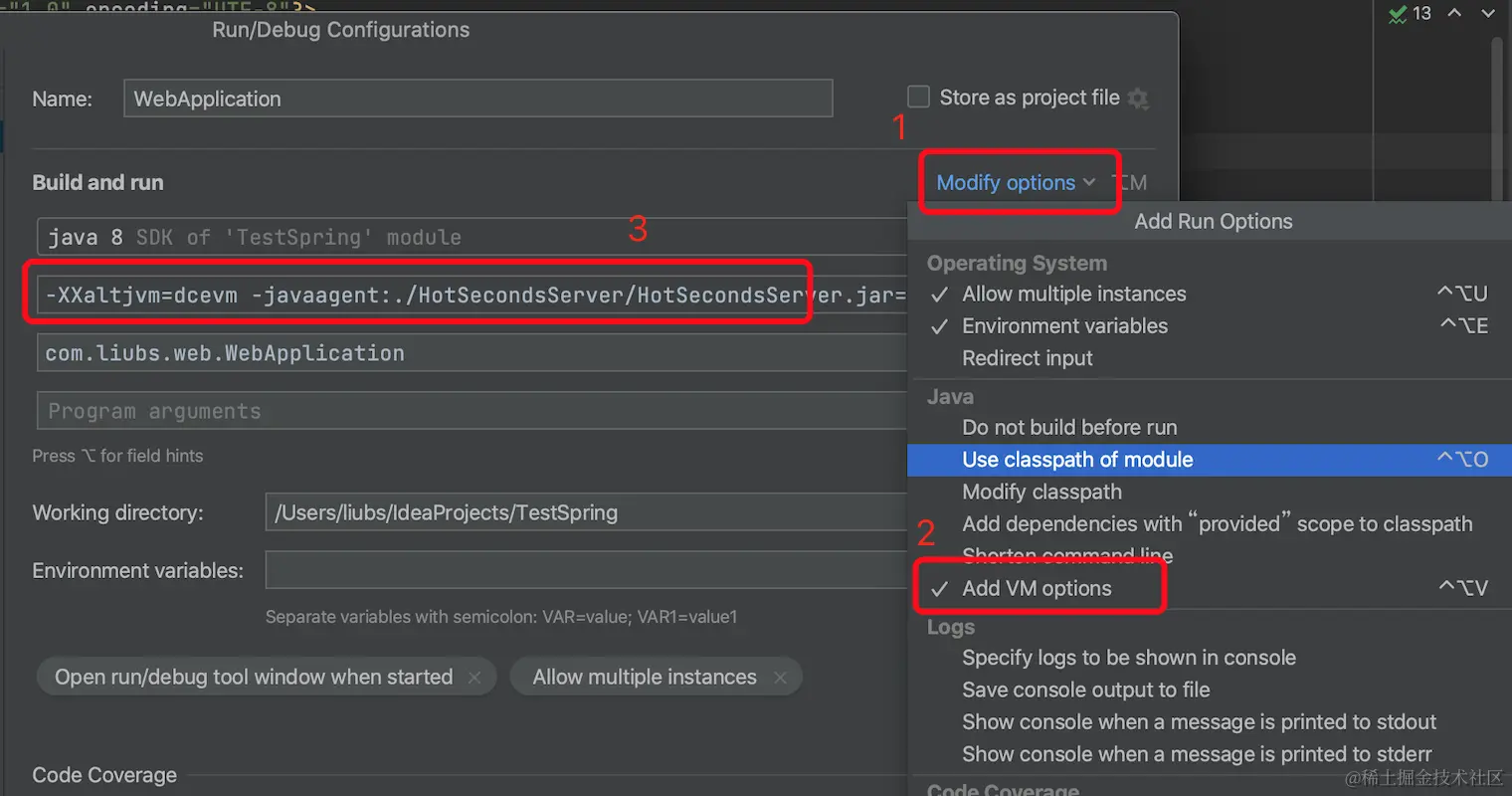Uncheck Allow multiple instances in the options menu
Viewport: 1512px width, 796px height.
[1074, 295]
